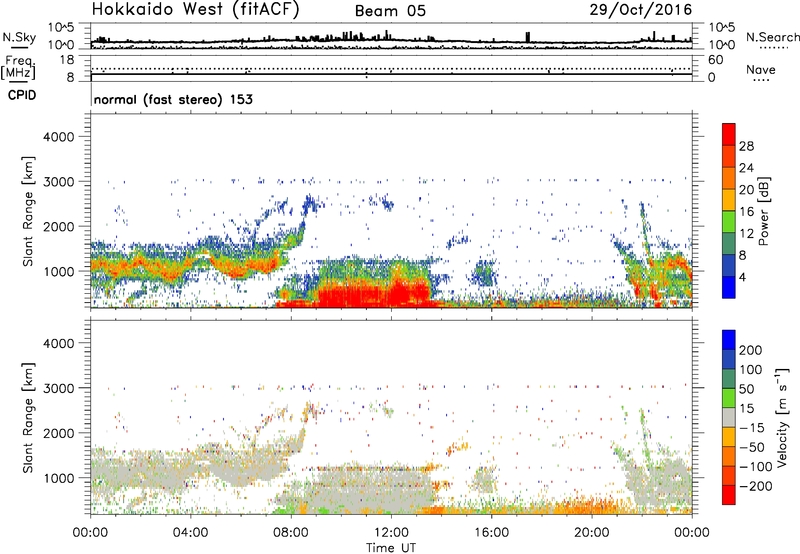Click the '08:00' time tick label
Screen dimensions: 800x554
(291, 533)
